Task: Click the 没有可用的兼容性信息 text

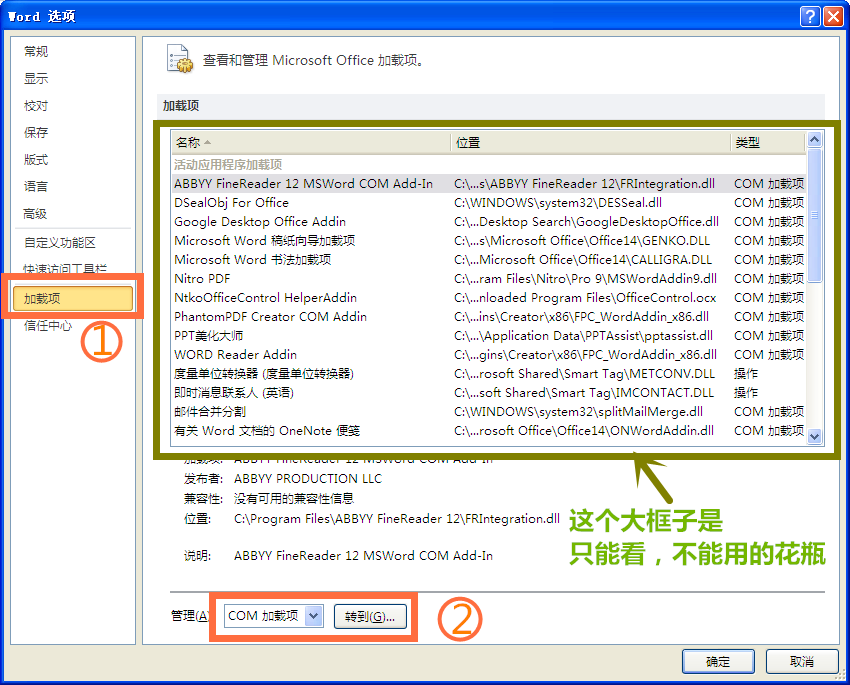Action: click(294, 499)
